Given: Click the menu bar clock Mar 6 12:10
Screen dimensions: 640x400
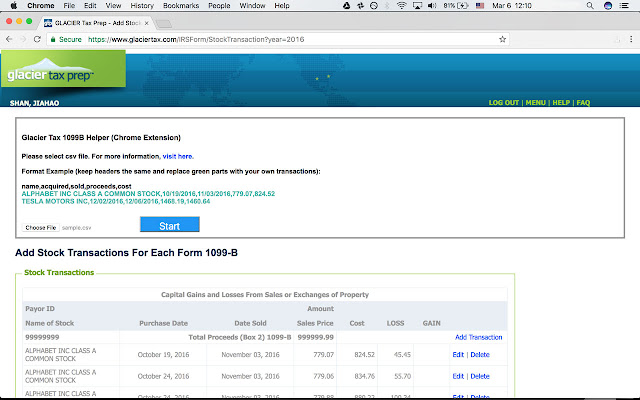Looking at the screenshot, I should click(x=512, y=6).
